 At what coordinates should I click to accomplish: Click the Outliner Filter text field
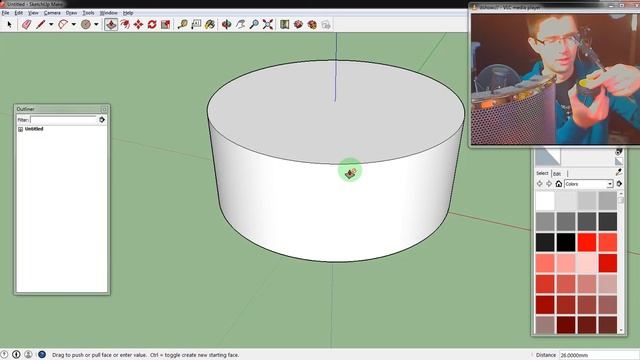(x=63, y=120)
